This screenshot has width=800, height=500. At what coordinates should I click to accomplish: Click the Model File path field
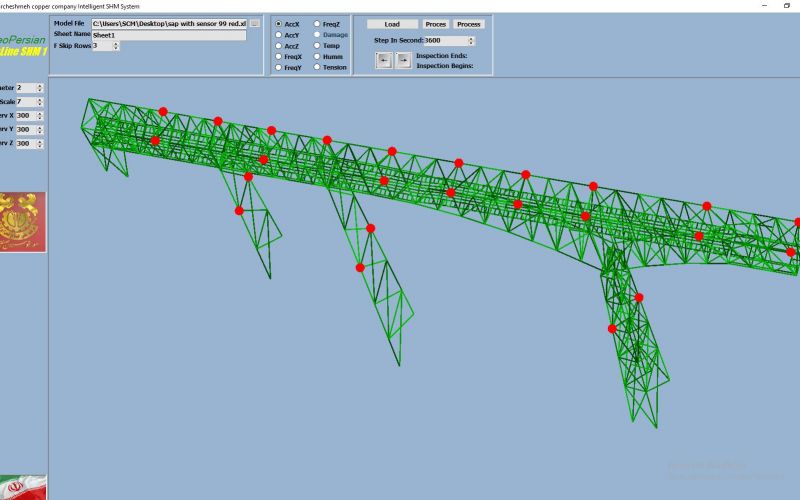(168, 23)
